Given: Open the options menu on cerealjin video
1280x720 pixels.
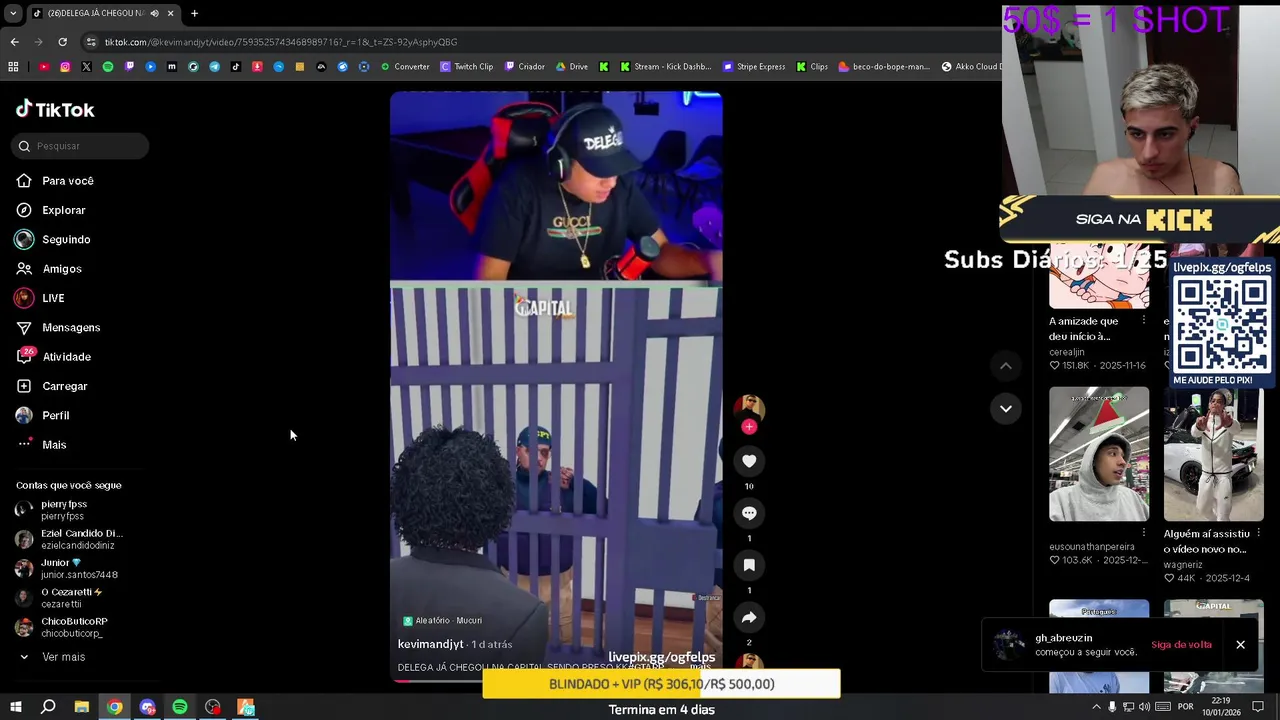Looking at the screenshot, I should click(1143, 321).
